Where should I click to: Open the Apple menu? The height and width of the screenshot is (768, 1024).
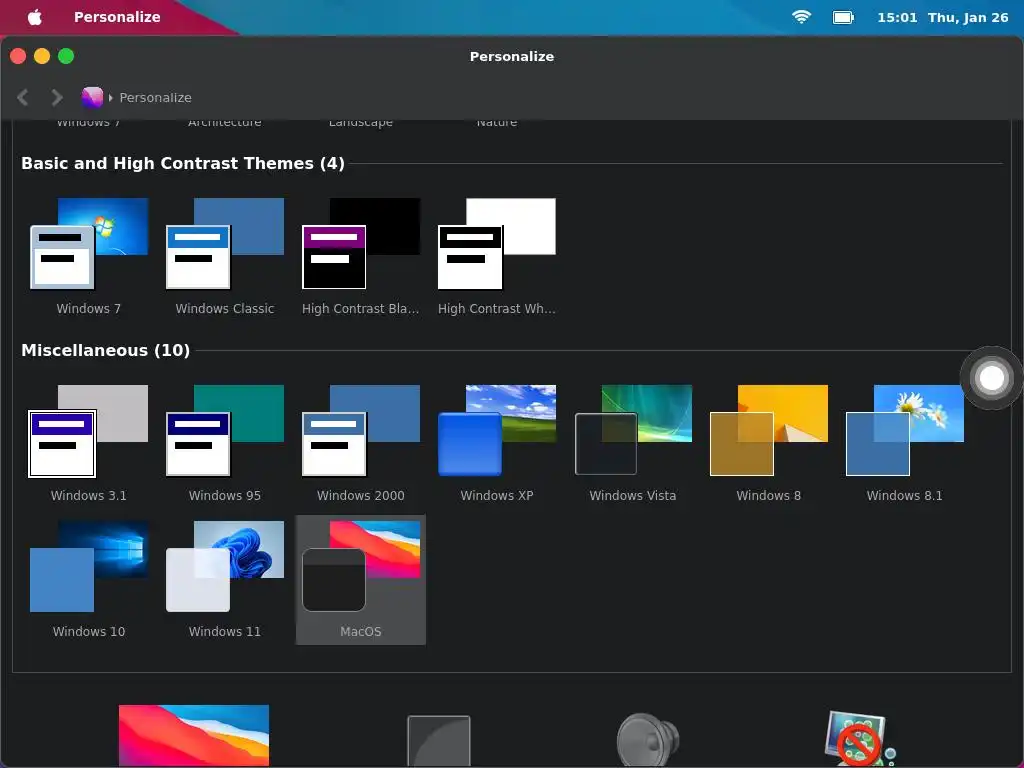35,17
